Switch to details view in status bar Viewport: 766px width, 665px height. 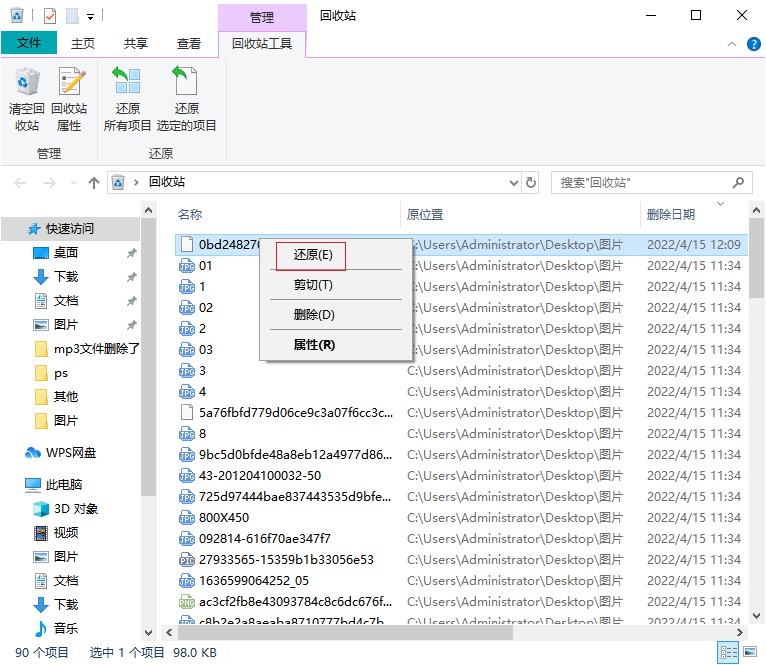point(728,652)
